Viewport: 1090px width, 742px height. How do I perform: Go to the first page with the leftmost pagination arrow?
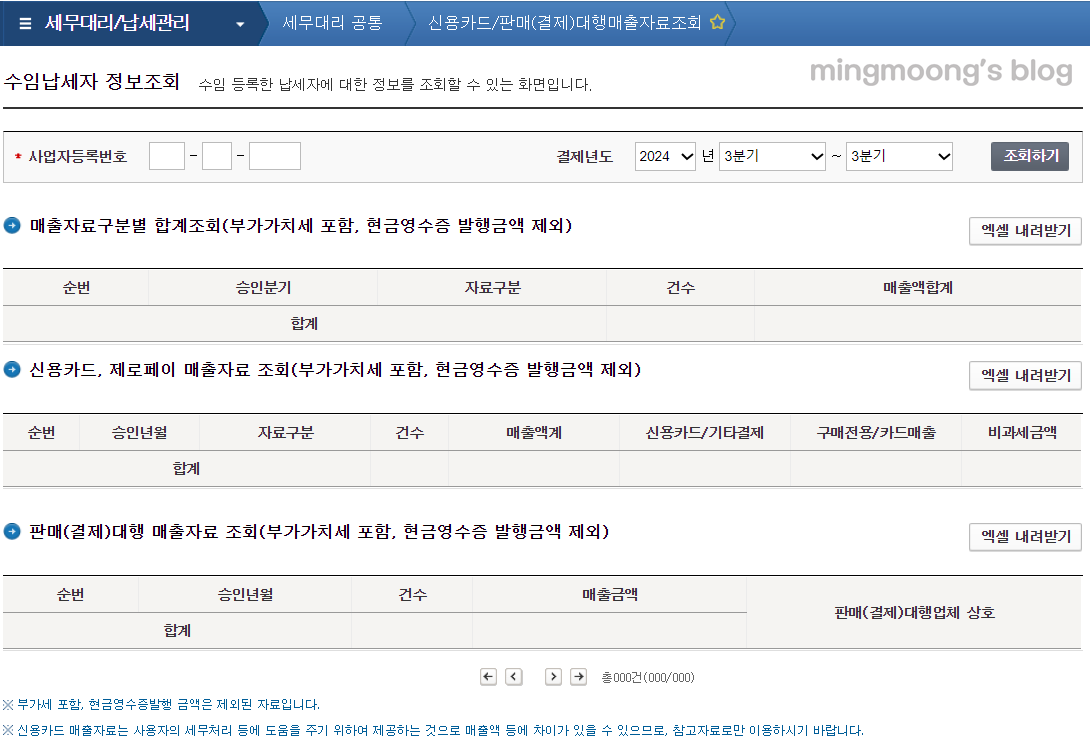pyautogui.click(x=488, y=676)
